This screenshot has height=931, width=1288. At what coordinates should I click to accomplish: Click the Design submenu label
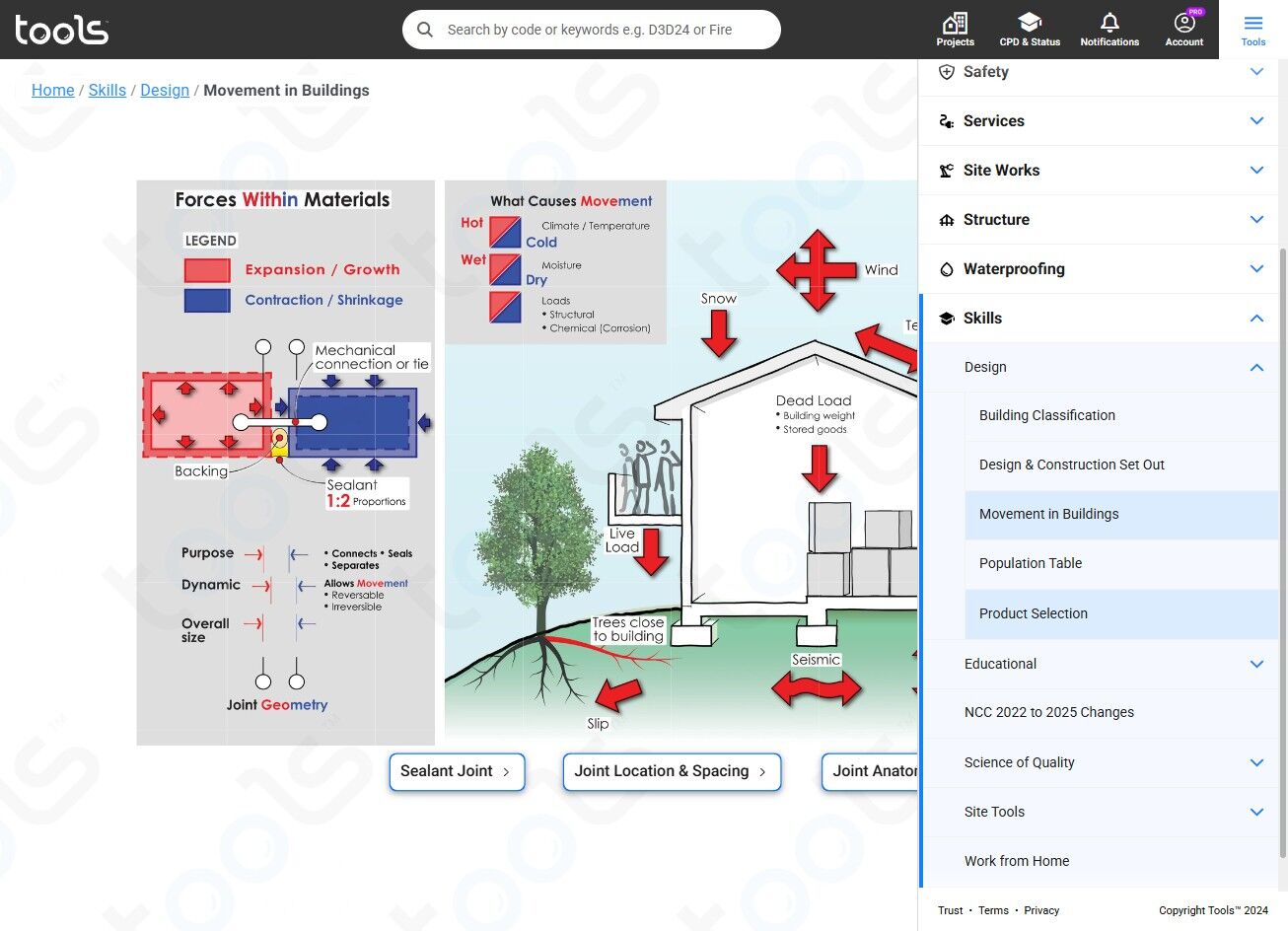[985, 367]
